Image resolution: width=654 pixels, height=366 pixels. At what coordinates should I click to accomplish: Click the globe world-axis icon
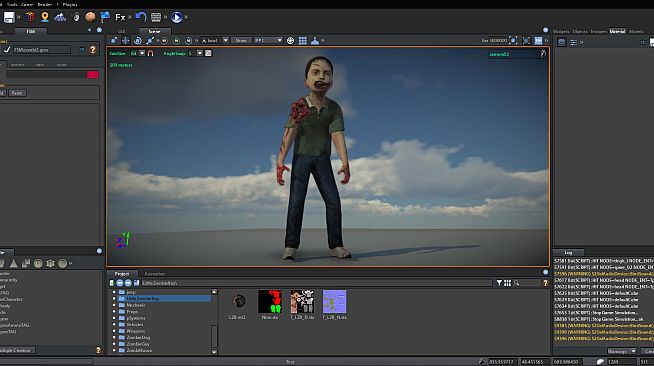click(290, 40)
